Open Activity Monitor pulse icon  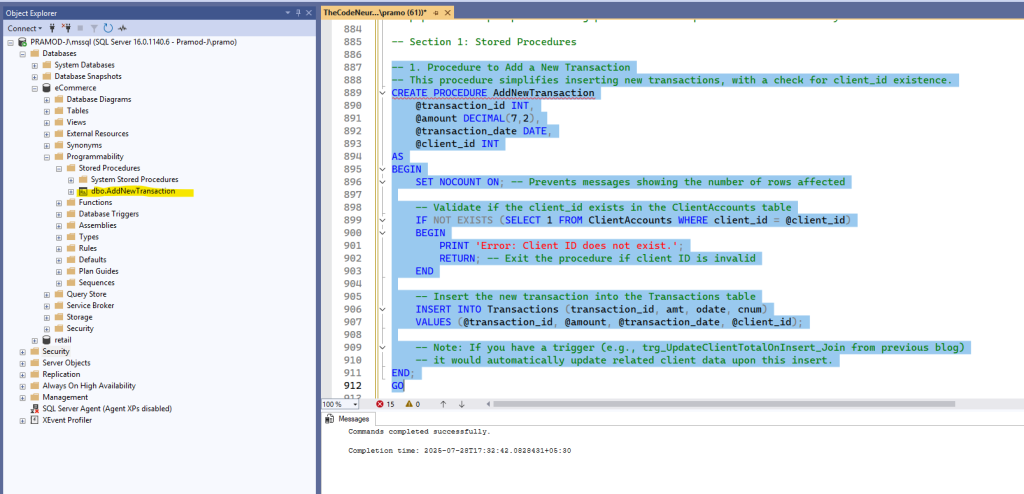(x=122, y=28)
